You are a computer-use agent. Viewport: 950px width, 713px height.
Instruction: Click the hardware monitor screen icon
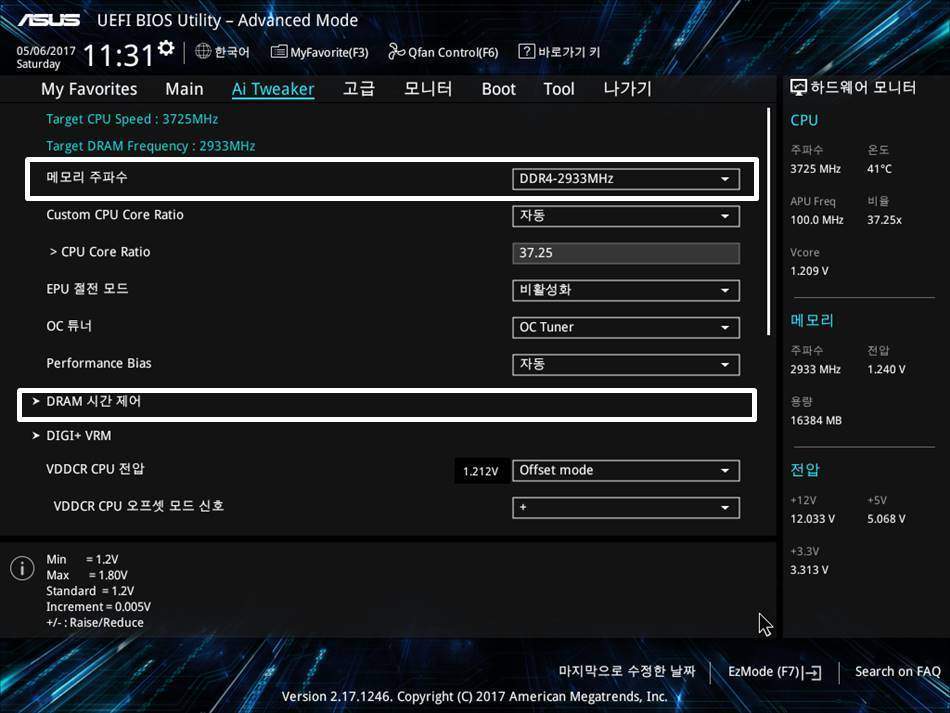798,88
